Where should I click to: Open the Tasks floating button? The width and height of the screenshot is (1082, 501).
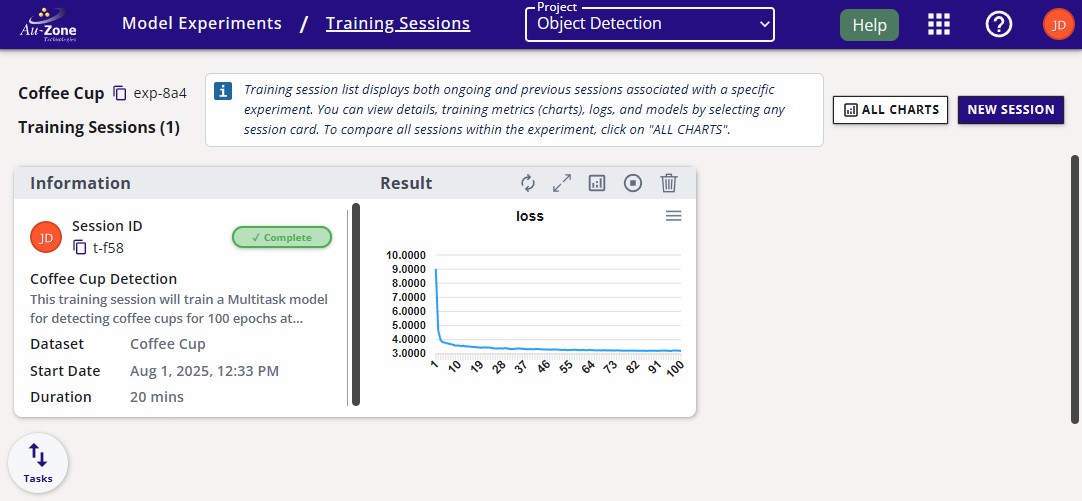pos(38,463)
